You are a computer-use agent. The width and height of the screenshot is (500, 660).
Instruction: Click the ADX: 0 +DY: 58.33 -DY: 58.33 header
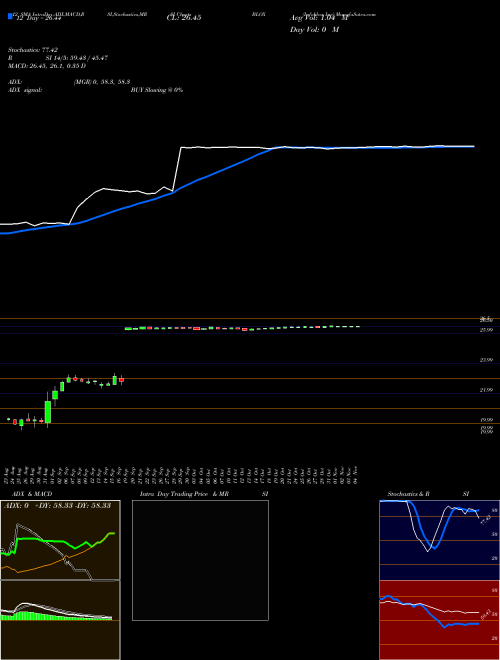57,505
